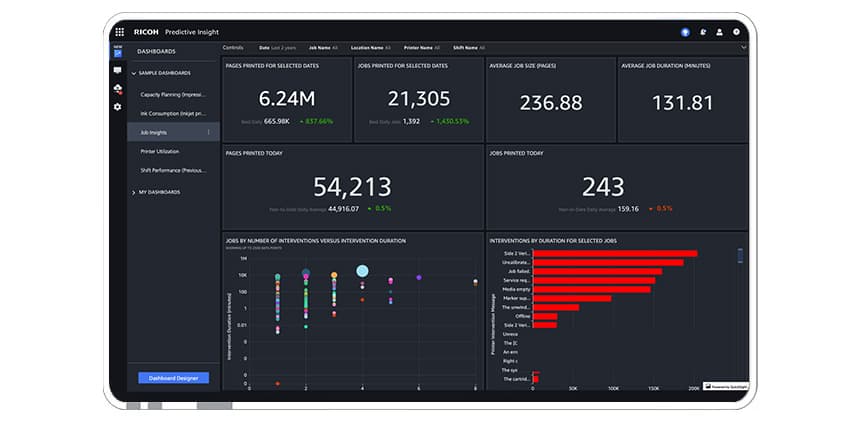Click the dashboards icon marked NEW
Image resolution: width=860 pixels, height=422 pixels.
117,52
